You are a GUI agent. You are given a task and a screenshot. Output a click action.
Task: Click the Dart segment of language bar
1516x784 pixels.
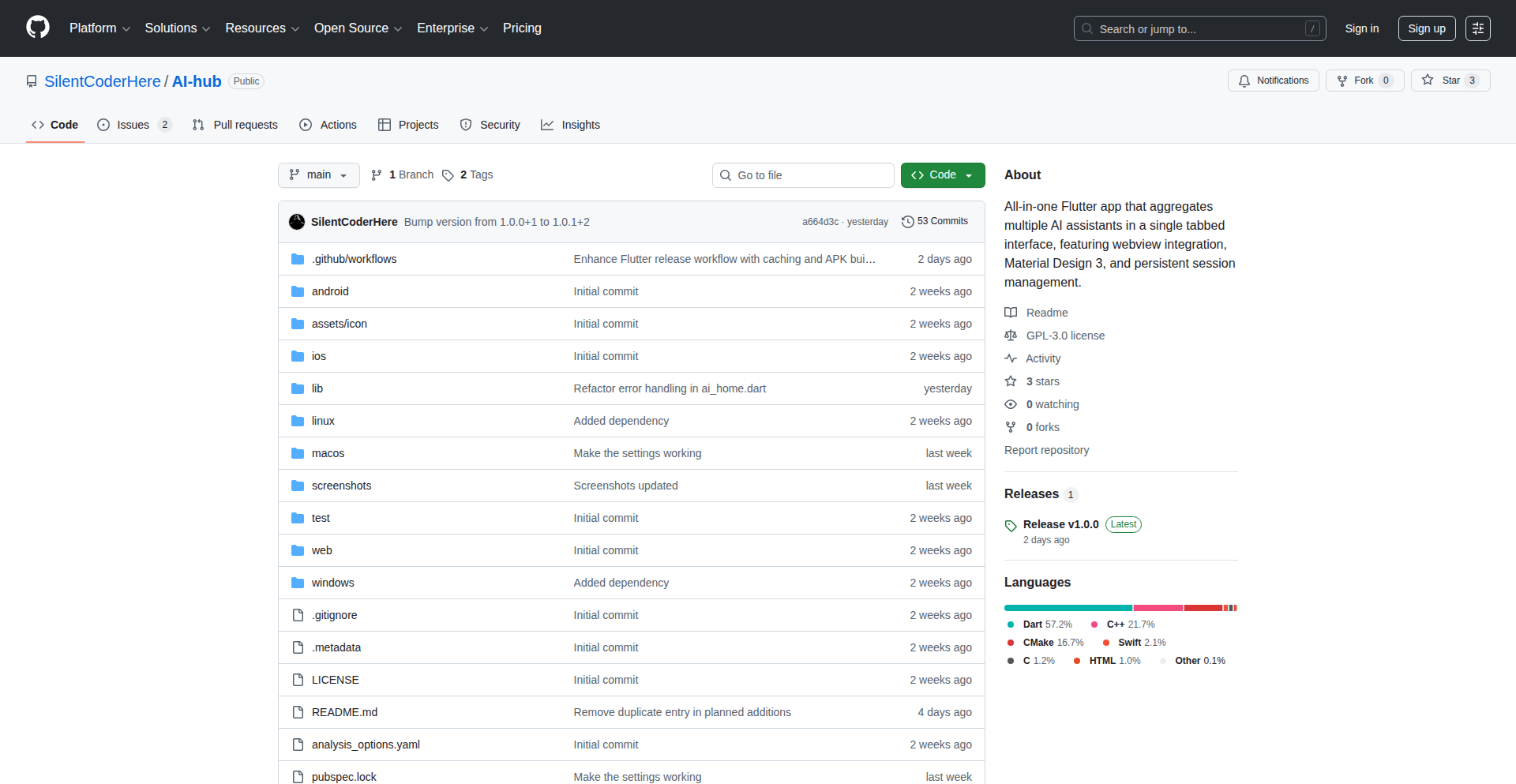(x=1068, y=608)
